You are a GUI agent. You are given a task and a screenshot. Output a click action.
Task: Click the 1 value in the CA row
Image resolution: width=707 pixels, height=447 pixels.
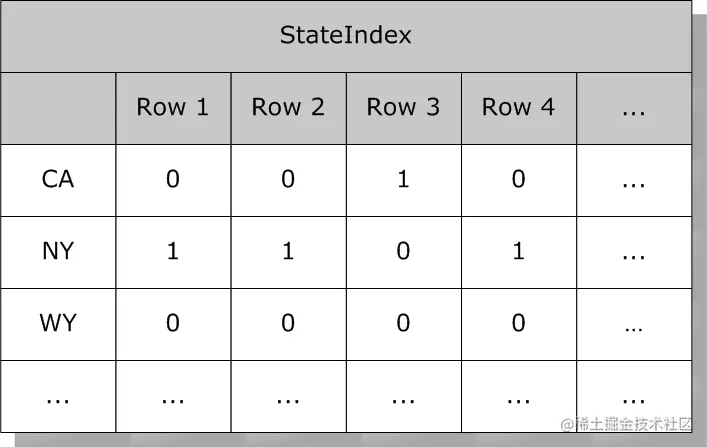pos(403,180)
